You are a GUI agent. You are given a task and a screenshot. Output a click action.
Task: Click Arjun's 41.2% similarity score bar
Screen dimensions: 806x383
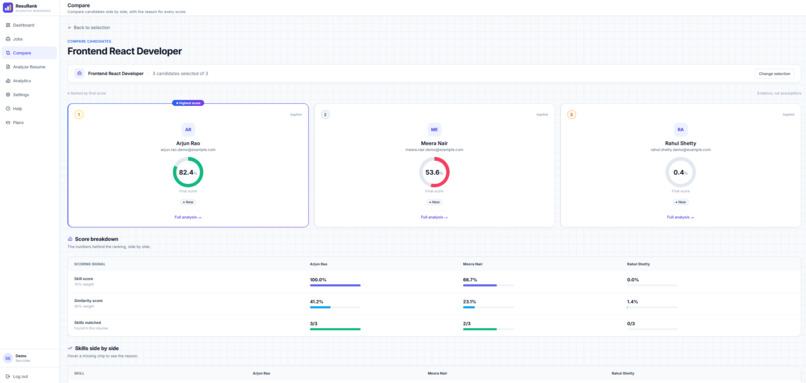pos(335,307)
